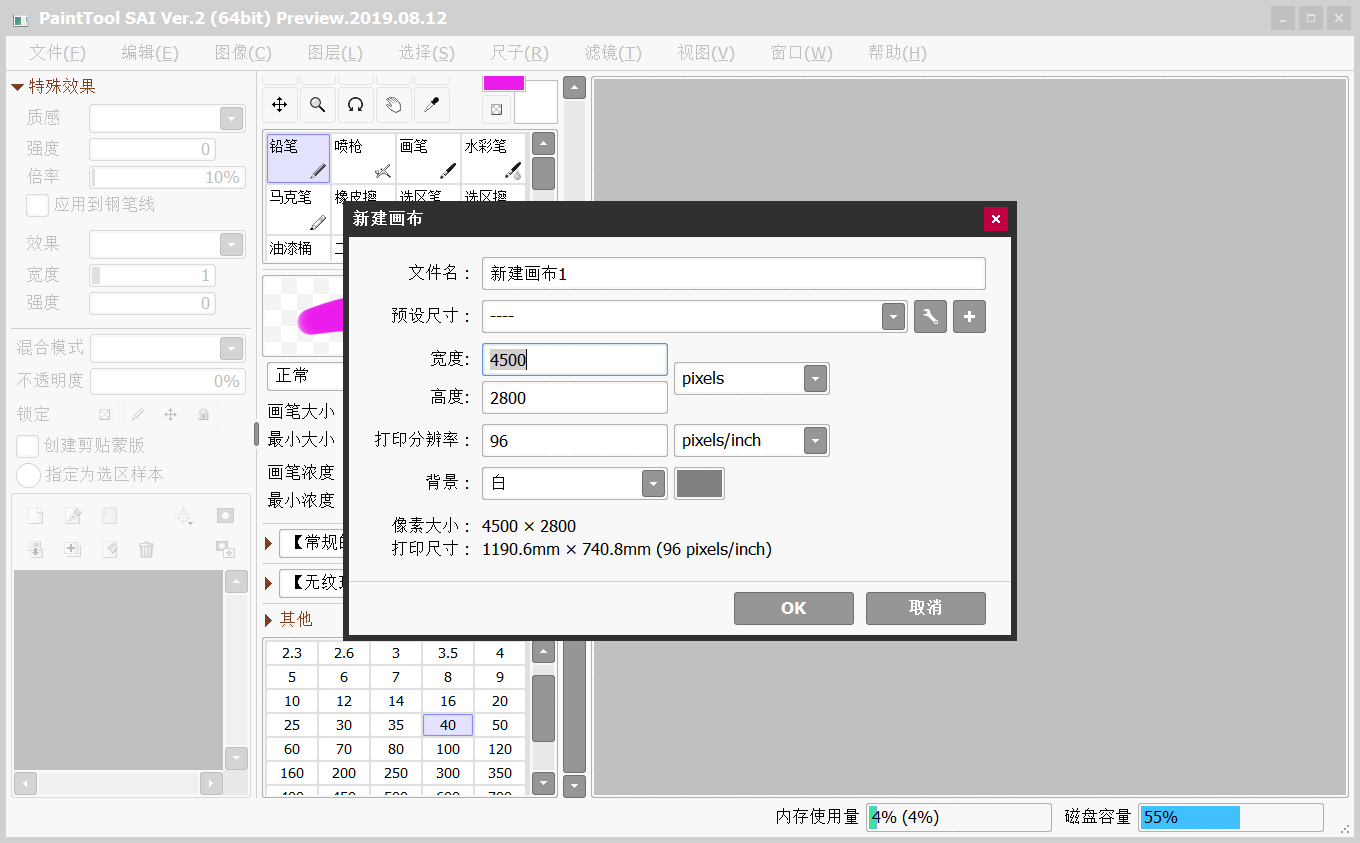Click the 宽度 width field showing 4500

(x=575, y=360)
